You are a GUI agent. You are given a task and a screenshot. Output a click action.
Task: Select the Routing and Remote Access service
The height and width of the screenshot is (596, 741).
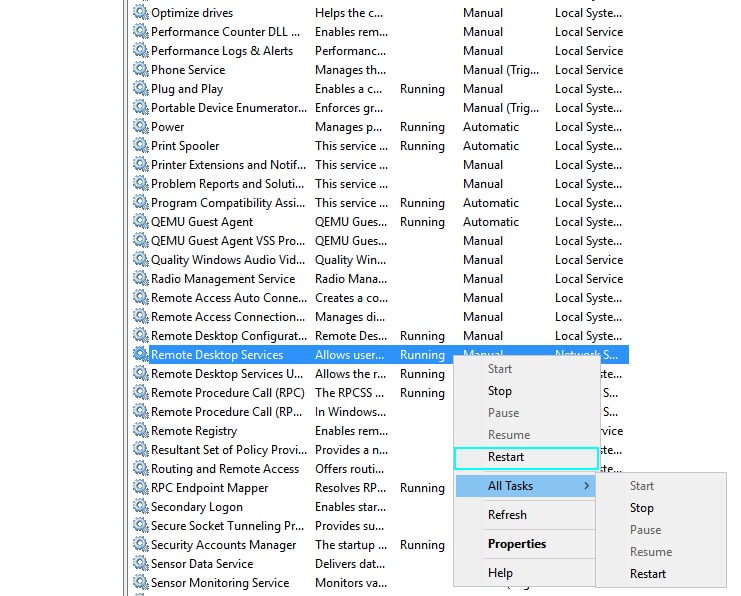(x=225, y=469)
